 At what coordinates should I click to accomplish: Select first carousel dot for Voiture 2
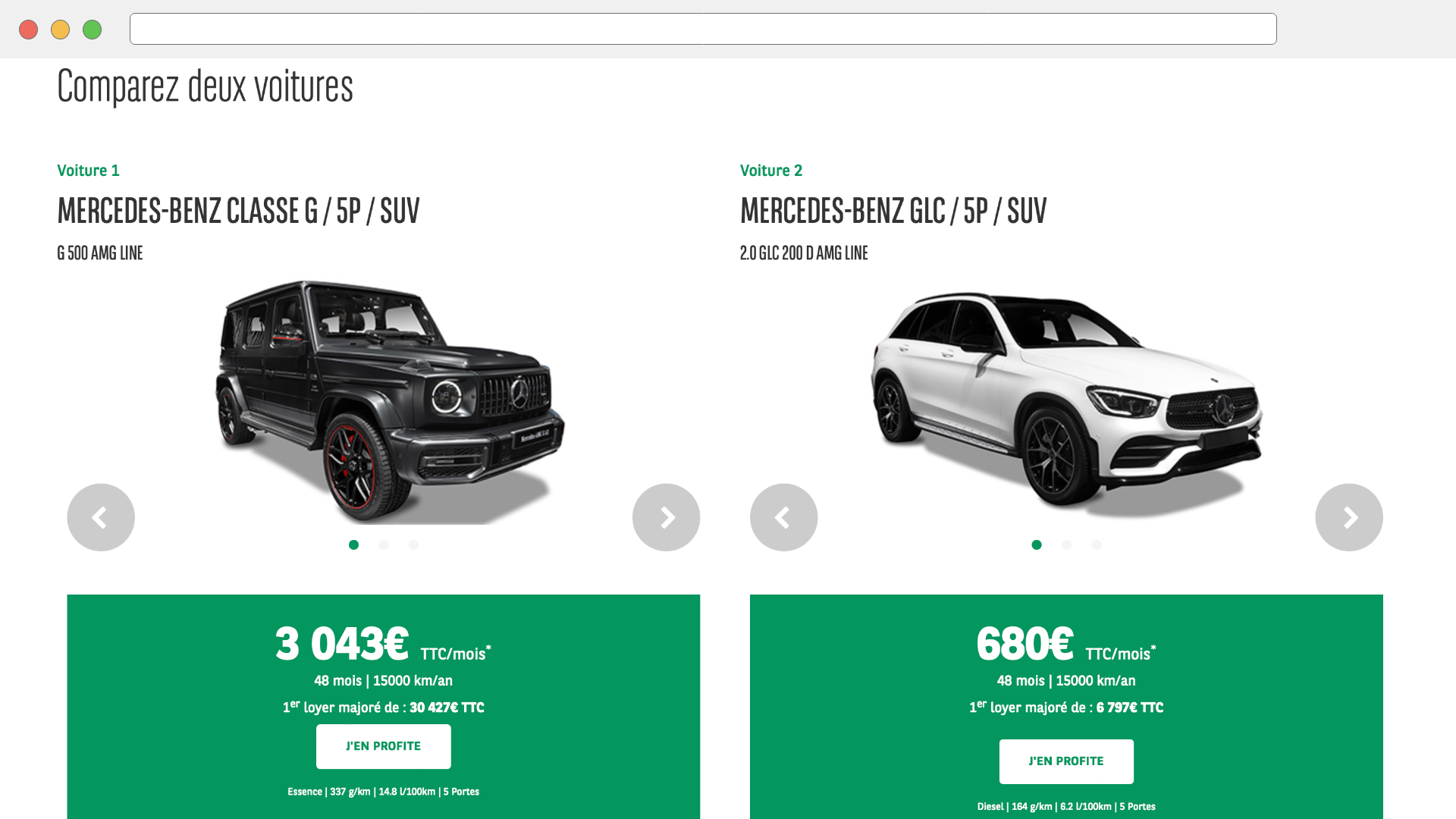[x=1037, y=544]
